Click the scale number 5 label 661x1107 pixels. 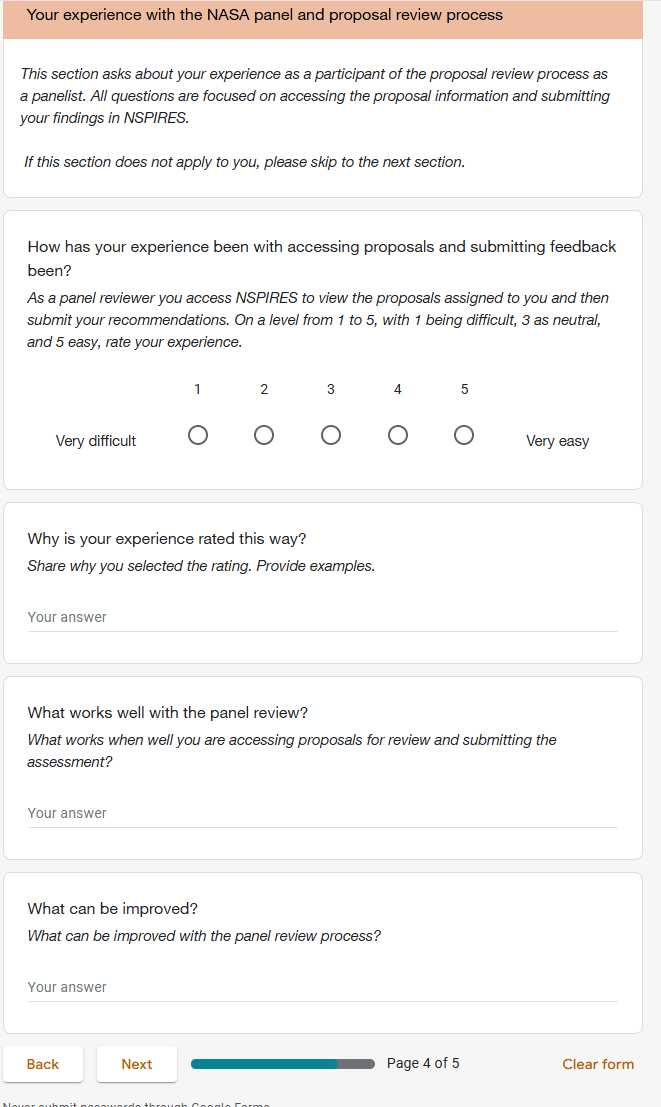[x=464, y=390]
